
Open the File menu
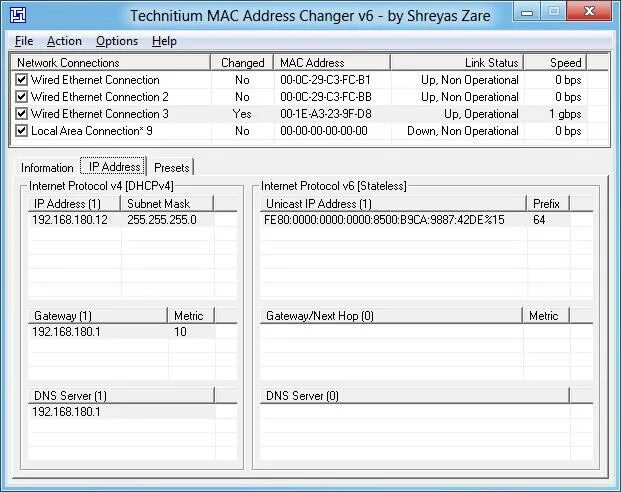24,41
